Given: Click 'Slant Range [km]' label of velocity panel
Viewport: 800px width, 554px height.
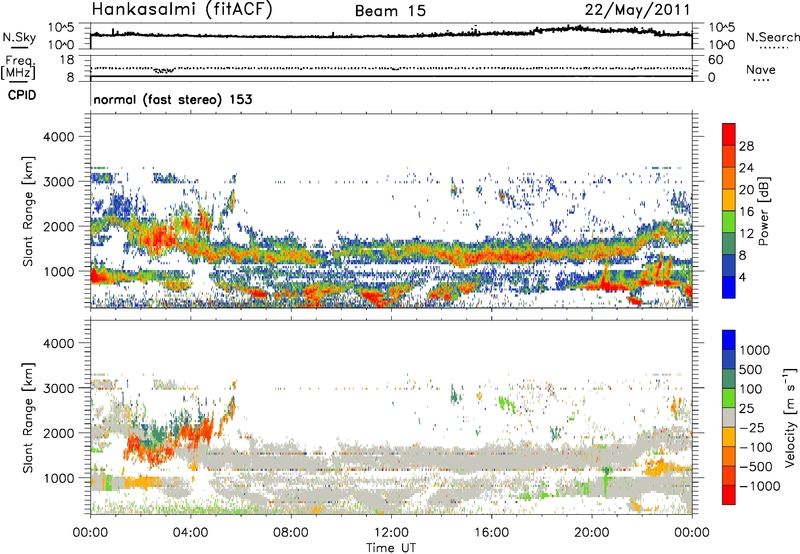Looking at the screenshot, I should (x=28, y=417).
